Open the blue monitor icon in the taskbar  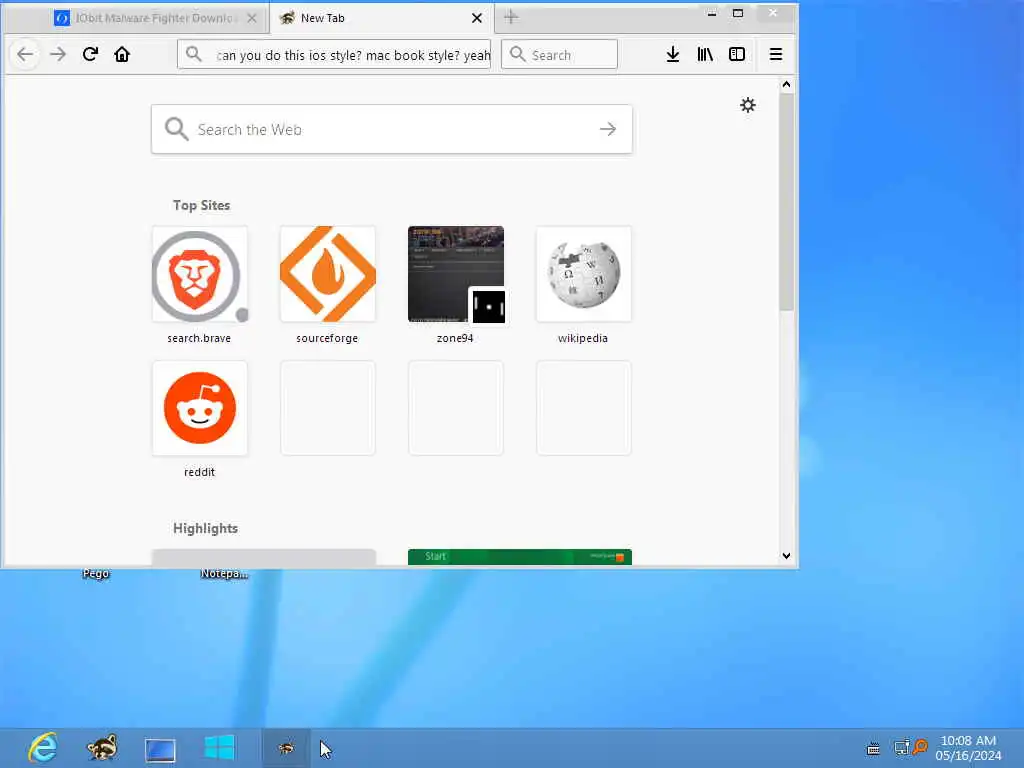pyautogui.click(x=160, y=750)
